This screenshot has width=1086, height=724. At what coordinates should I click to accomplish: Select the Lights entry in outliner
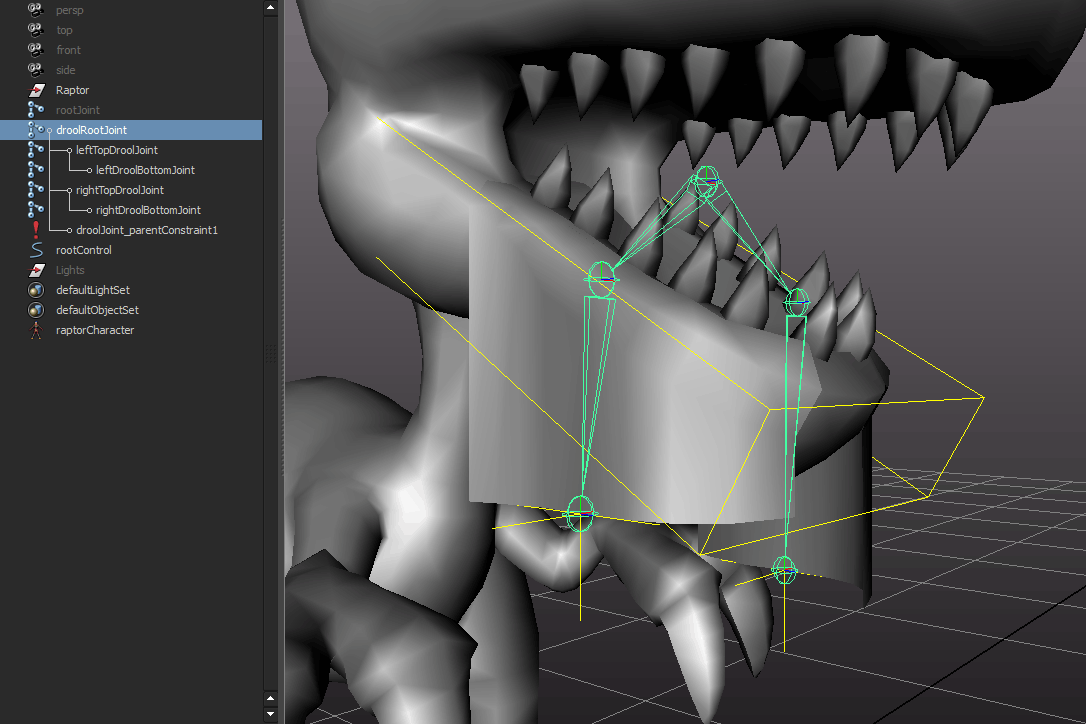coord(70,270)
